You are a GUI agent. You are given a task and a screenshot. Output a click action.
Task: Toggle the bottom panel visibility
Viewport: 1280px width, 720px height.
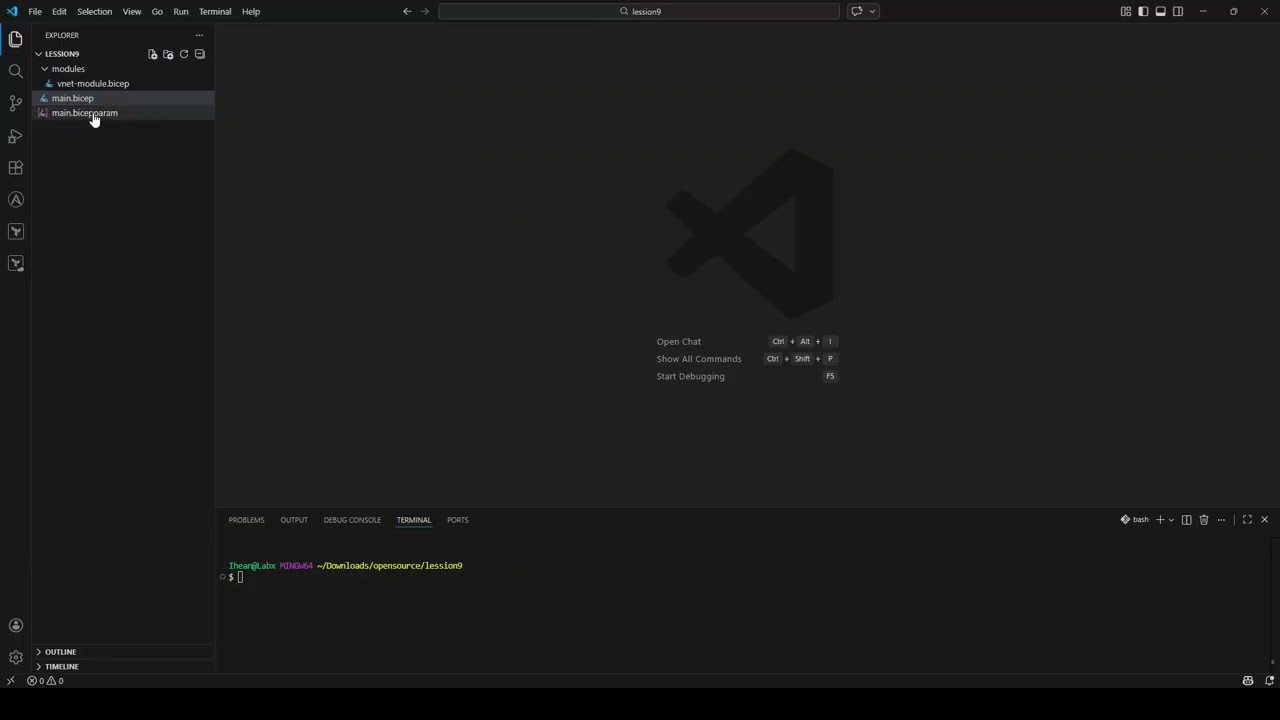click(1160, 11)
